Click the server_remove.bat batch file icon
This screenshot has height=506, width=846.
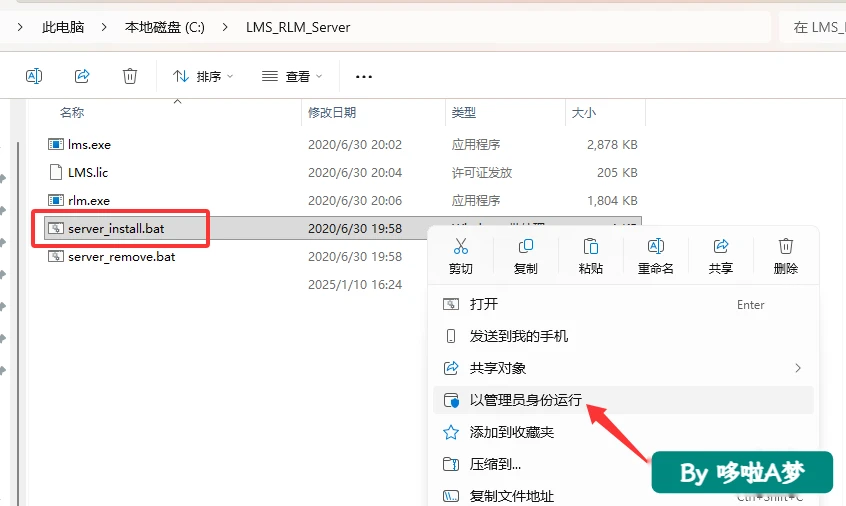[56, 257]
